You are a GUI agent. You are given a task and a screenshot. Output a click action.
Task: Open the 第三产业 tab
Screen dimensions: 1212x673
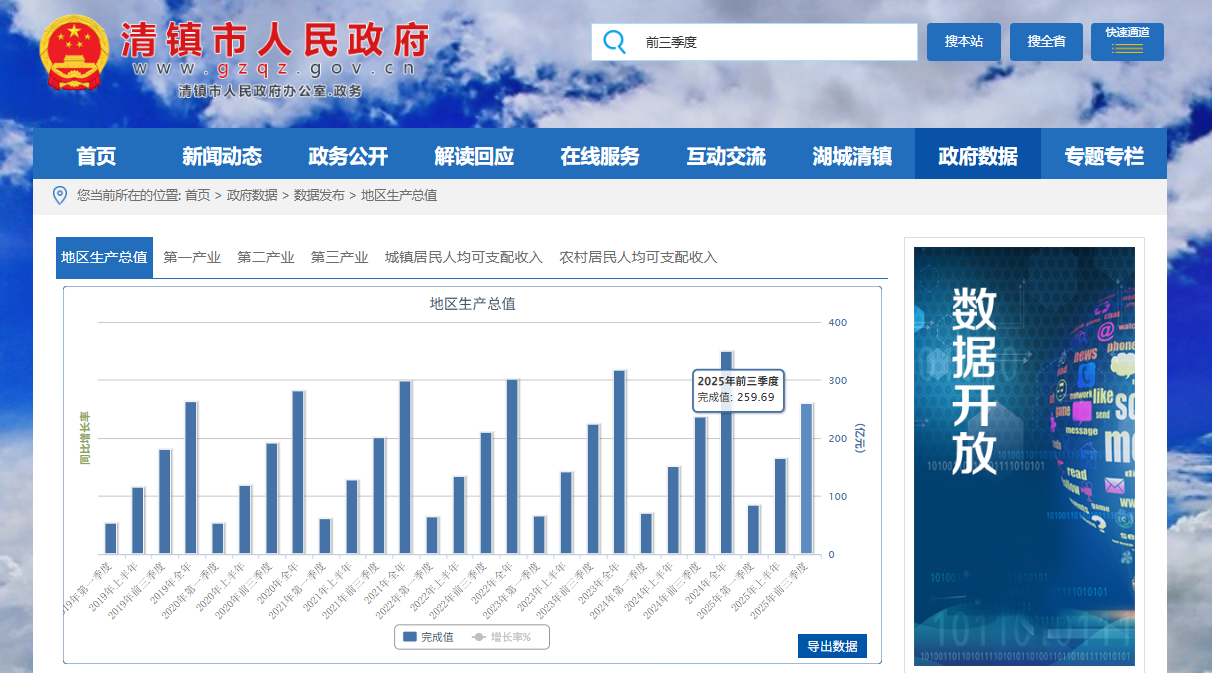click(339, 258)
